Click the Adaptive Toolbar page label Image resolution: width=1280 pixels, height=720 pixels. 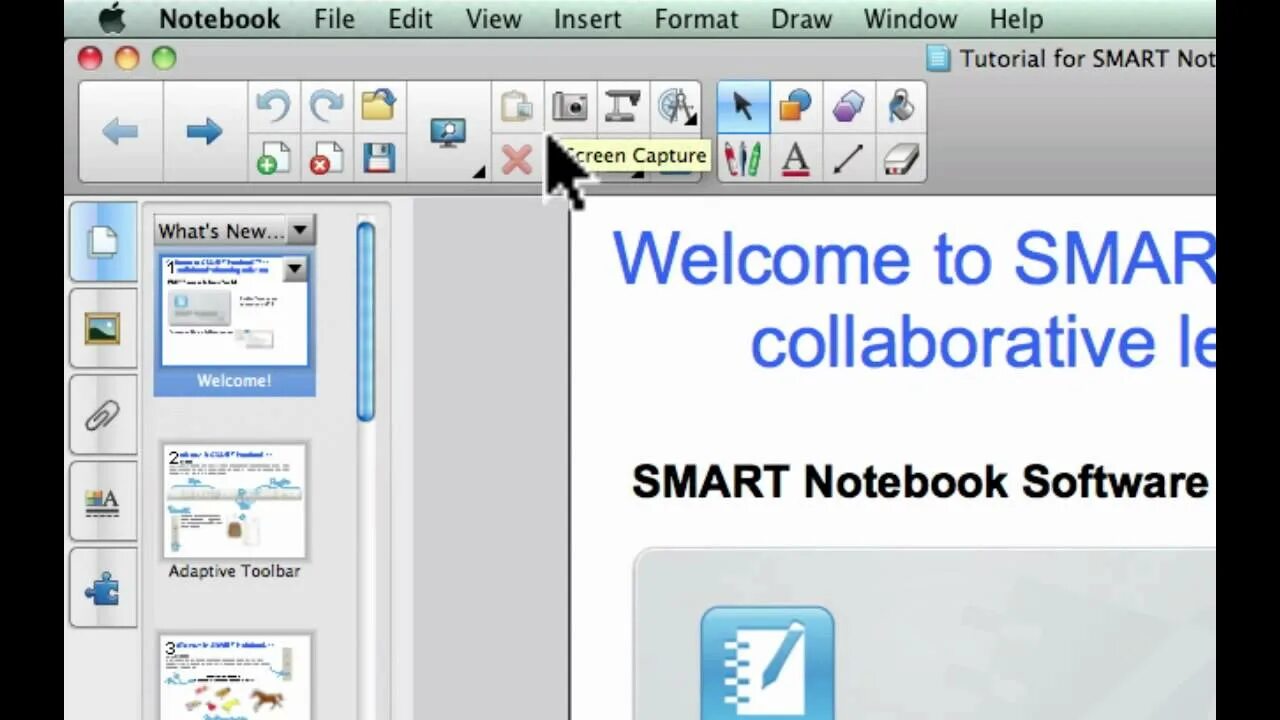coord(234,571)
